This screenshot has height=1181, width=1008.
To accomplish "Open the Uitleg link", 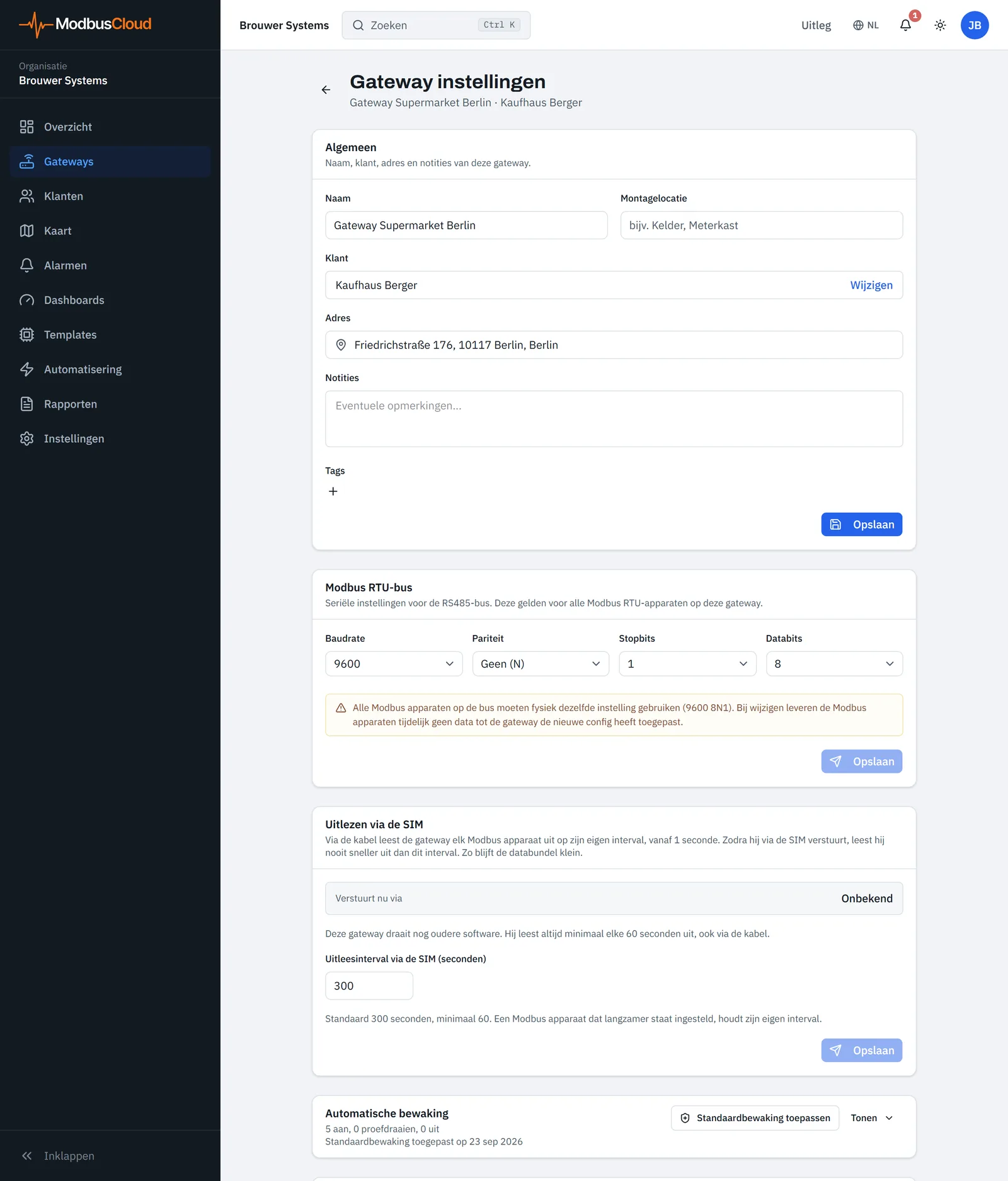I will (816, 25).
